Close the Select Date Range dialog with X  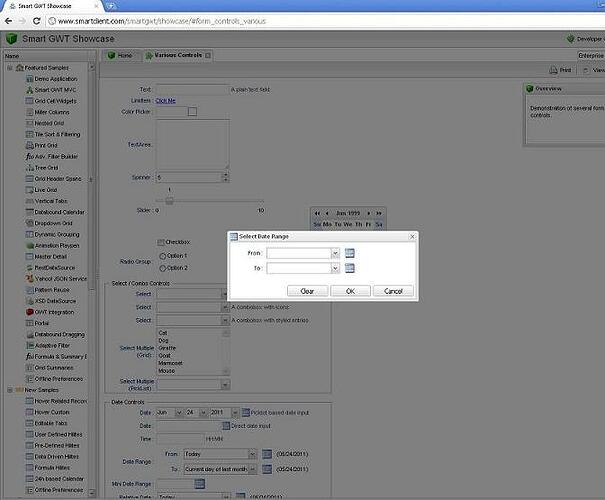[412, 236]
